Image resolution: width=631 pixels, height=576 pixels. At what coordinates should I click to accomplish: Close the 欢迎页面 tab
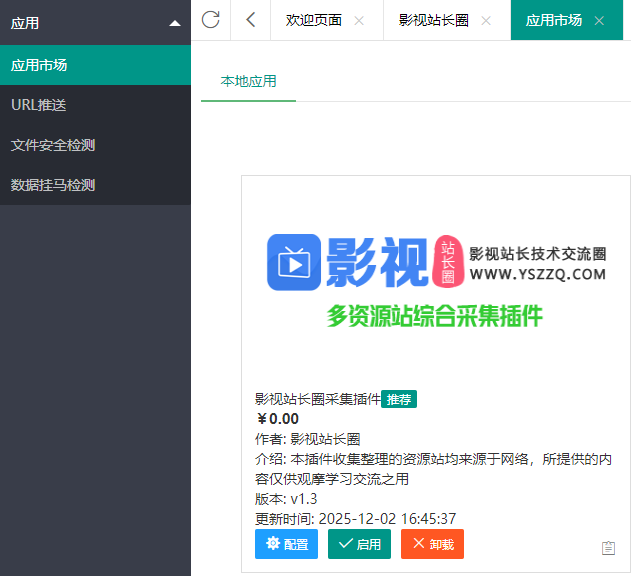point(359,21)
